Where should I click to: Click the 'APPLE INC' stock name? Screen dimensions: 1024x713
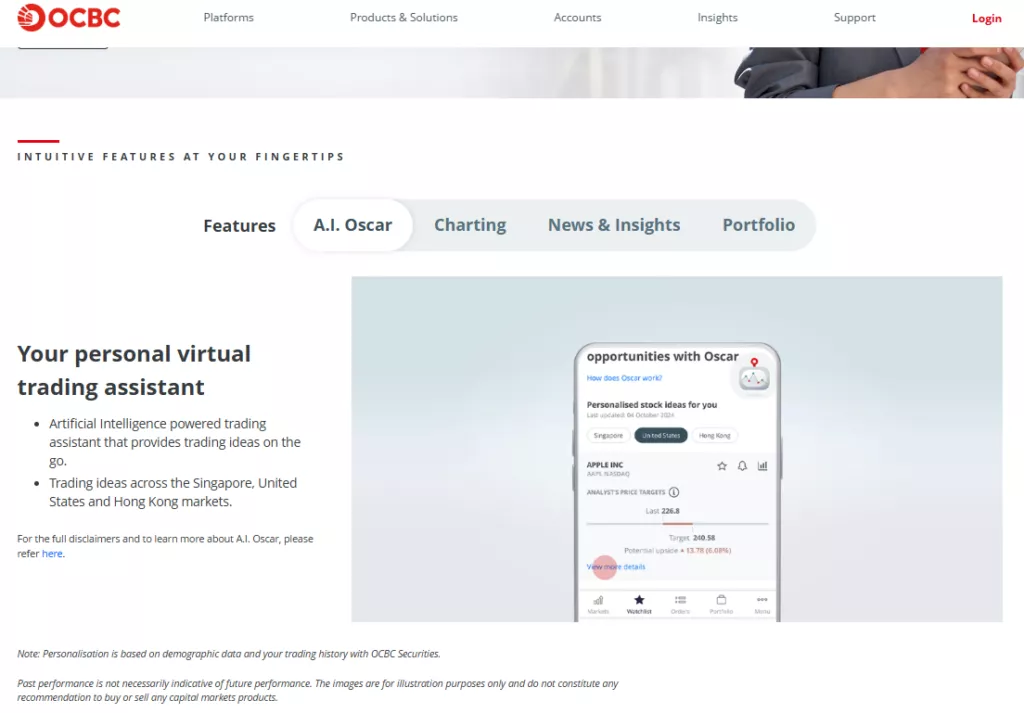(x=605, y=465)
